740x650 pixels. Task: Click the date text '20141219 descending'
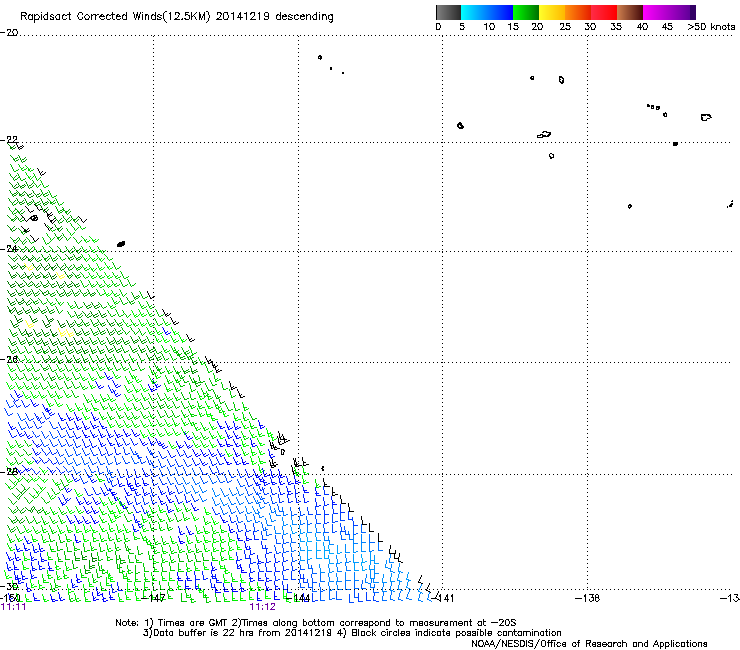[274, 17]
